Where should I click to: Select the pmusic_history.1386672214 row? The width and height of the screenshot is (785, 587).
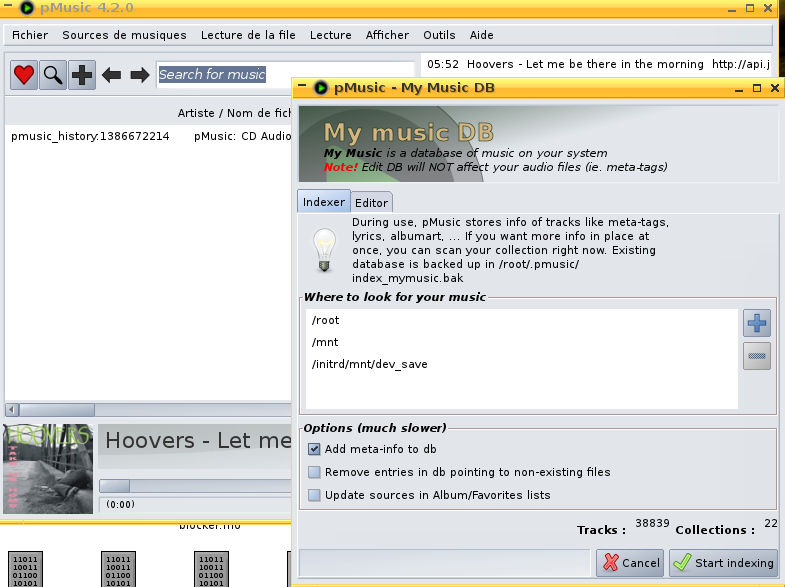point(149,136)
